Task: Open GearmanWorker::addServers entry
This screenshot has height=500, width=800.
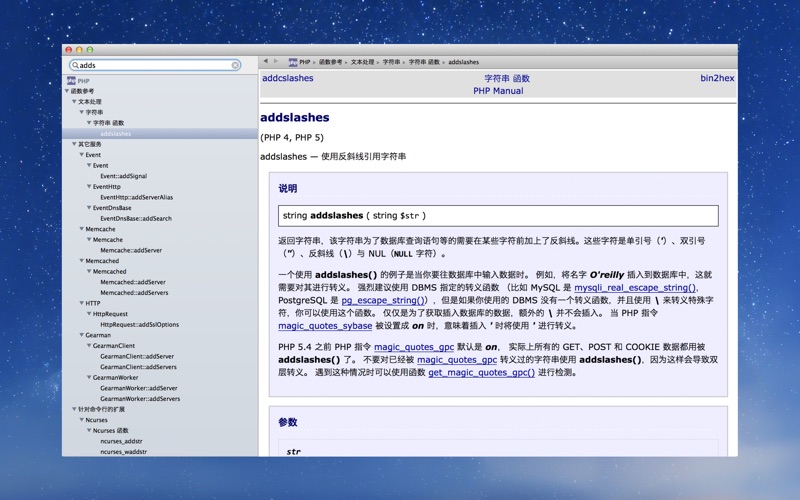Action: point(140,399)
